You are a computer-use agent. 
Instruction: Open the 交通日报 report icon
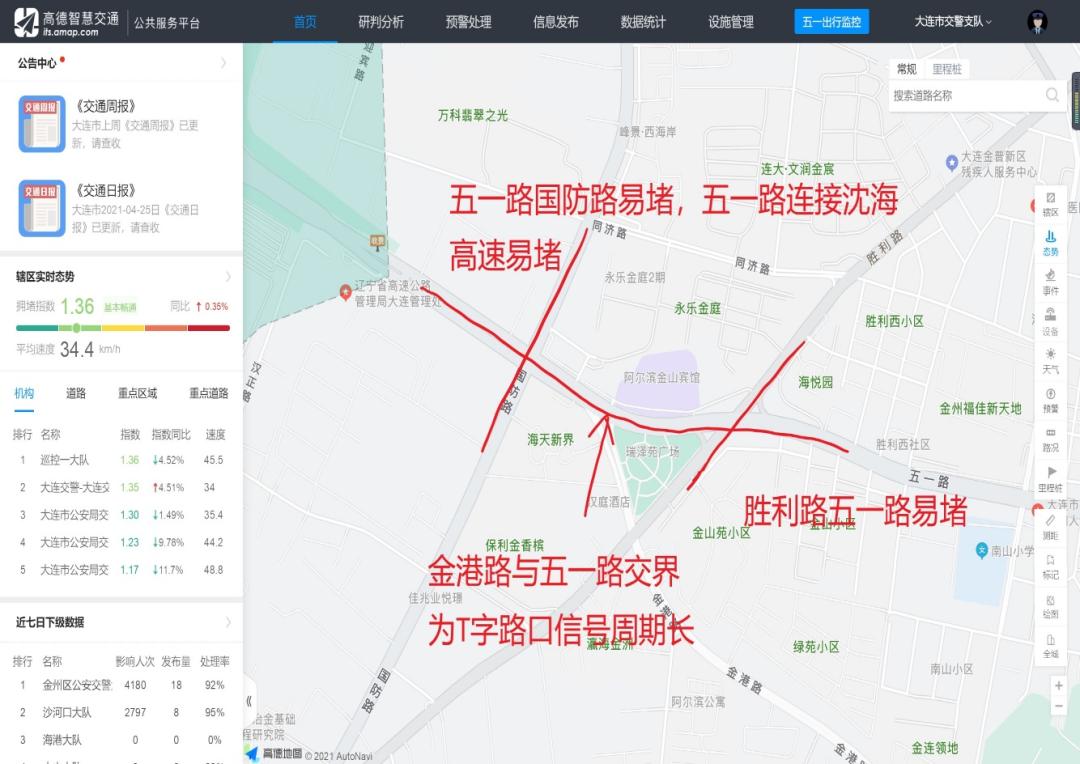pos(42,208)
